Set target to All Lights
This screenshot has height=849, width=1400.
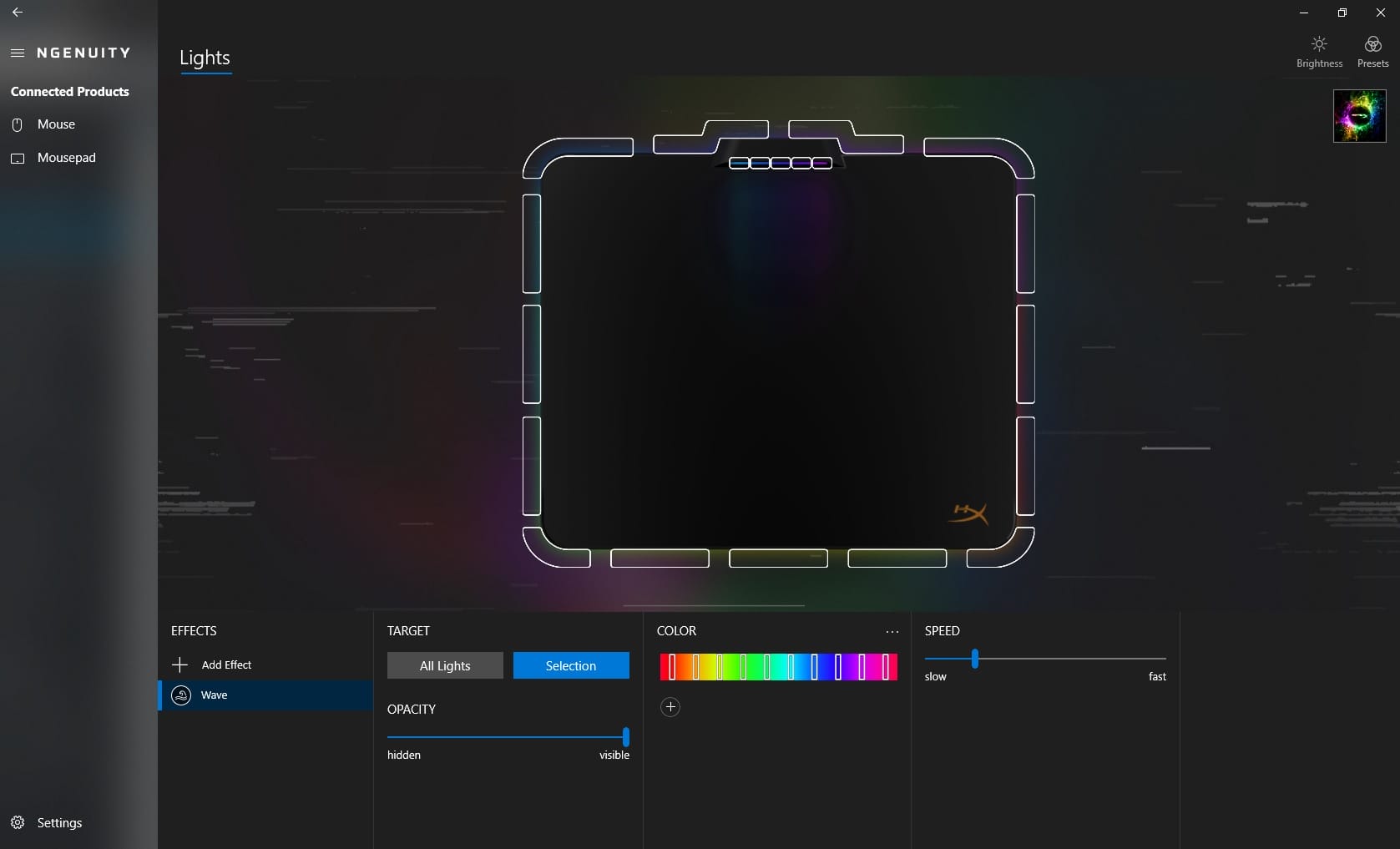pos(445,665)
